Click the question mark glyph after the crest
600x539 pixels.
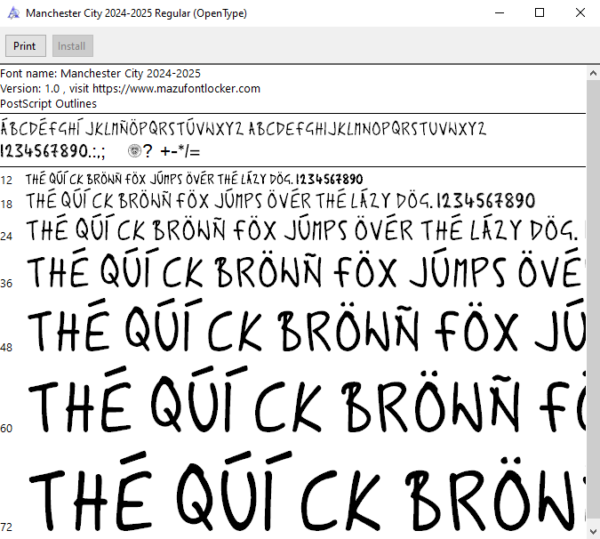[148, 151]
